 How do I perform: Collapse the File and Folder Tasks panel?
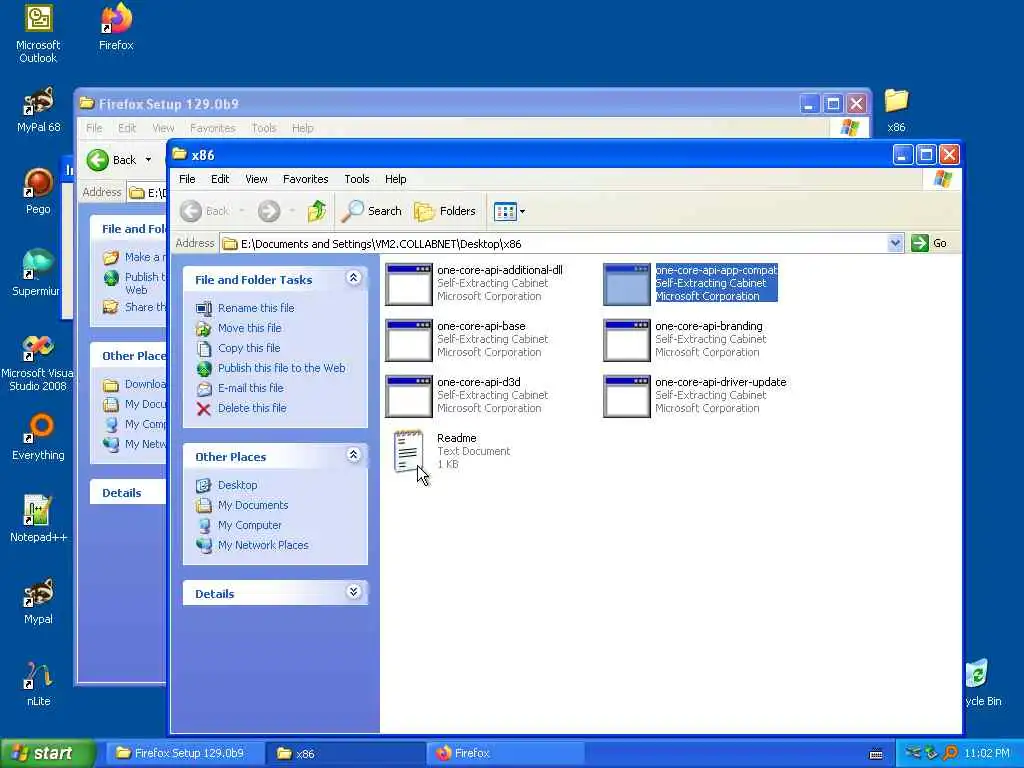click(353, 278)
